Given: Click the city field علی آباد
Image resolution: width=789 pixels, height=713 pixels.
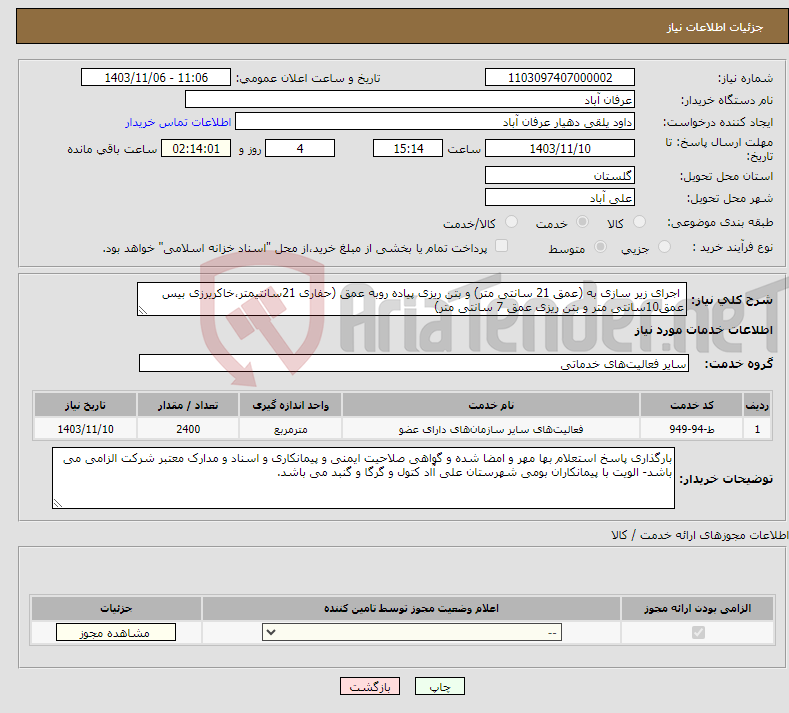Looking at the screenshot, I should pos(560,197).
